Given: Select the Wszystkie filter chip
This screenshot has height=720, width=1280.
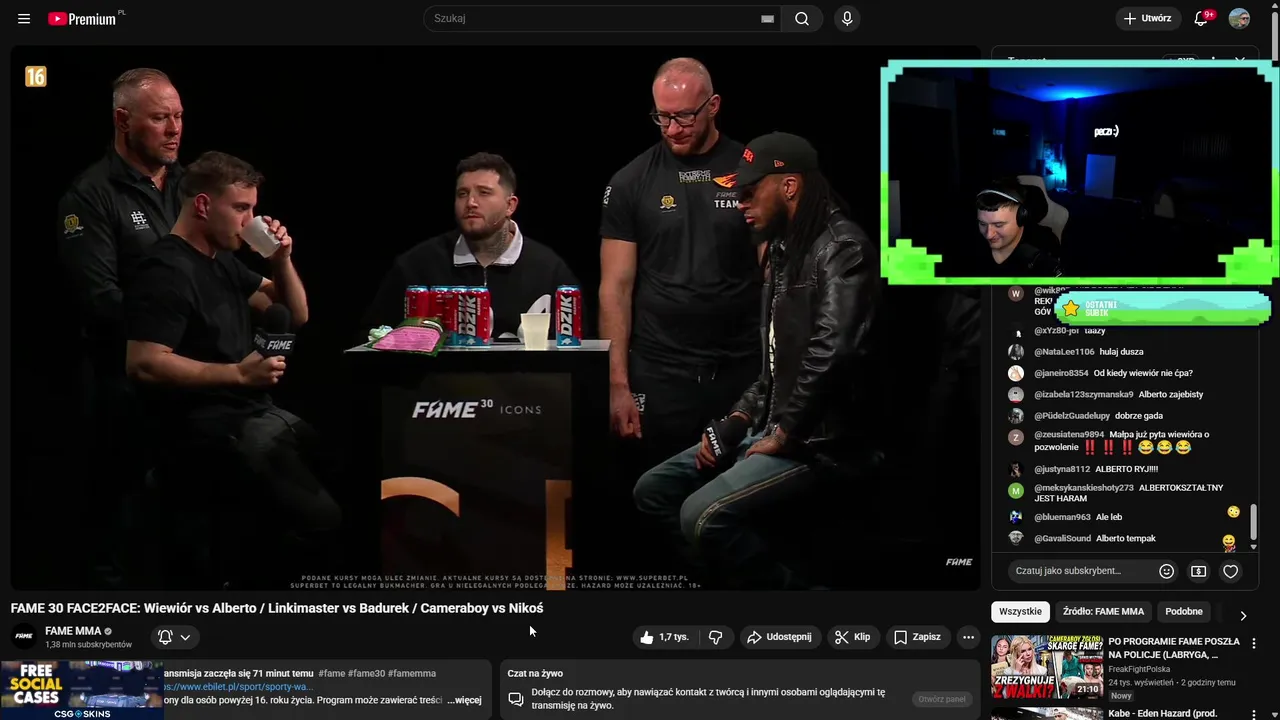Looking at the screenshot, I should click(x=1020, y=611).
